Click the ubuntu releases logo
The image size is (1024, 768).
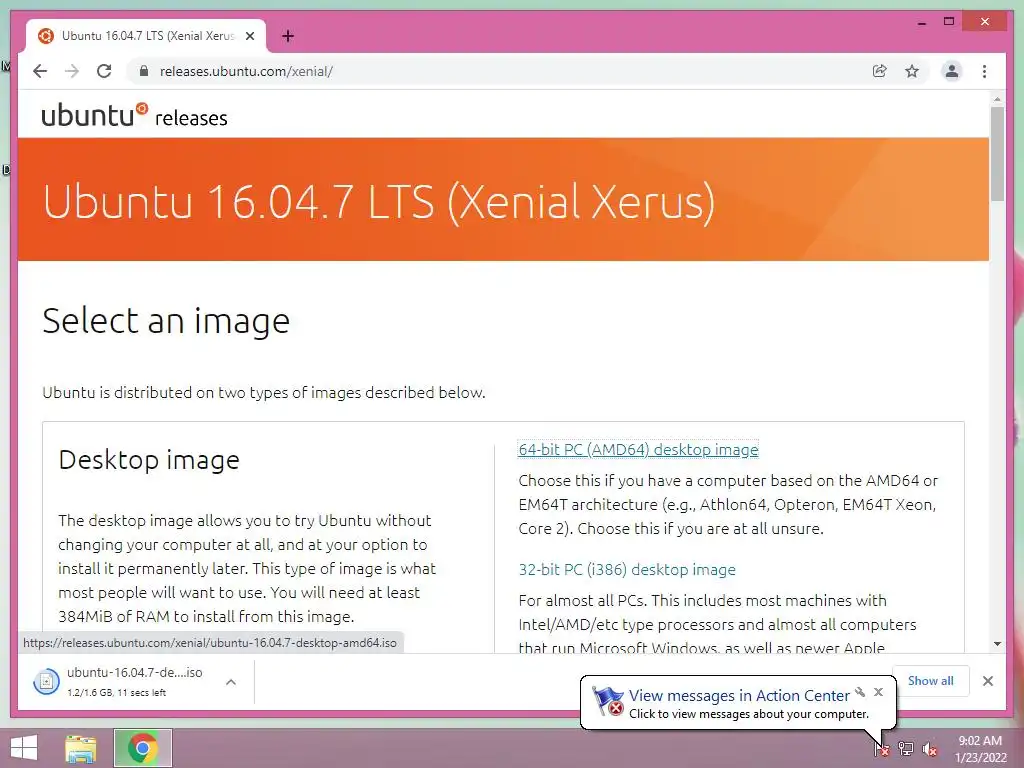[135, 114]
